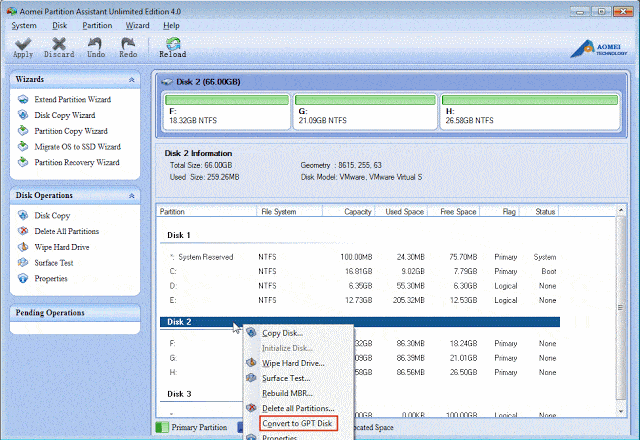640x440 pixels.
Task: Select the C: partition row
Action: pyautogui.click(x=360, y=271)
